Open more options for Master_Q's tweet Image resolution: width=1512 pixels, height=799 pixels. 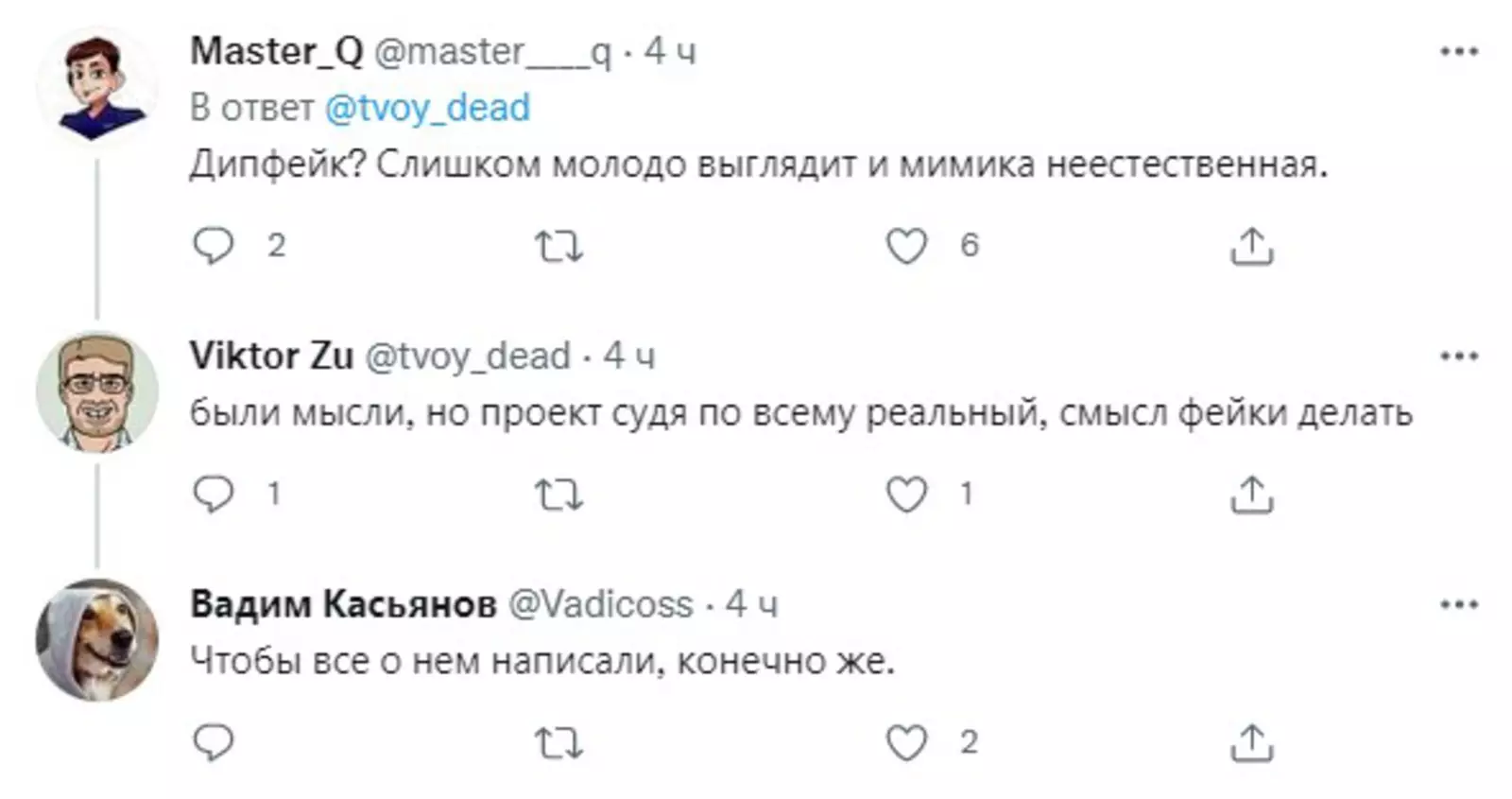1458,52
